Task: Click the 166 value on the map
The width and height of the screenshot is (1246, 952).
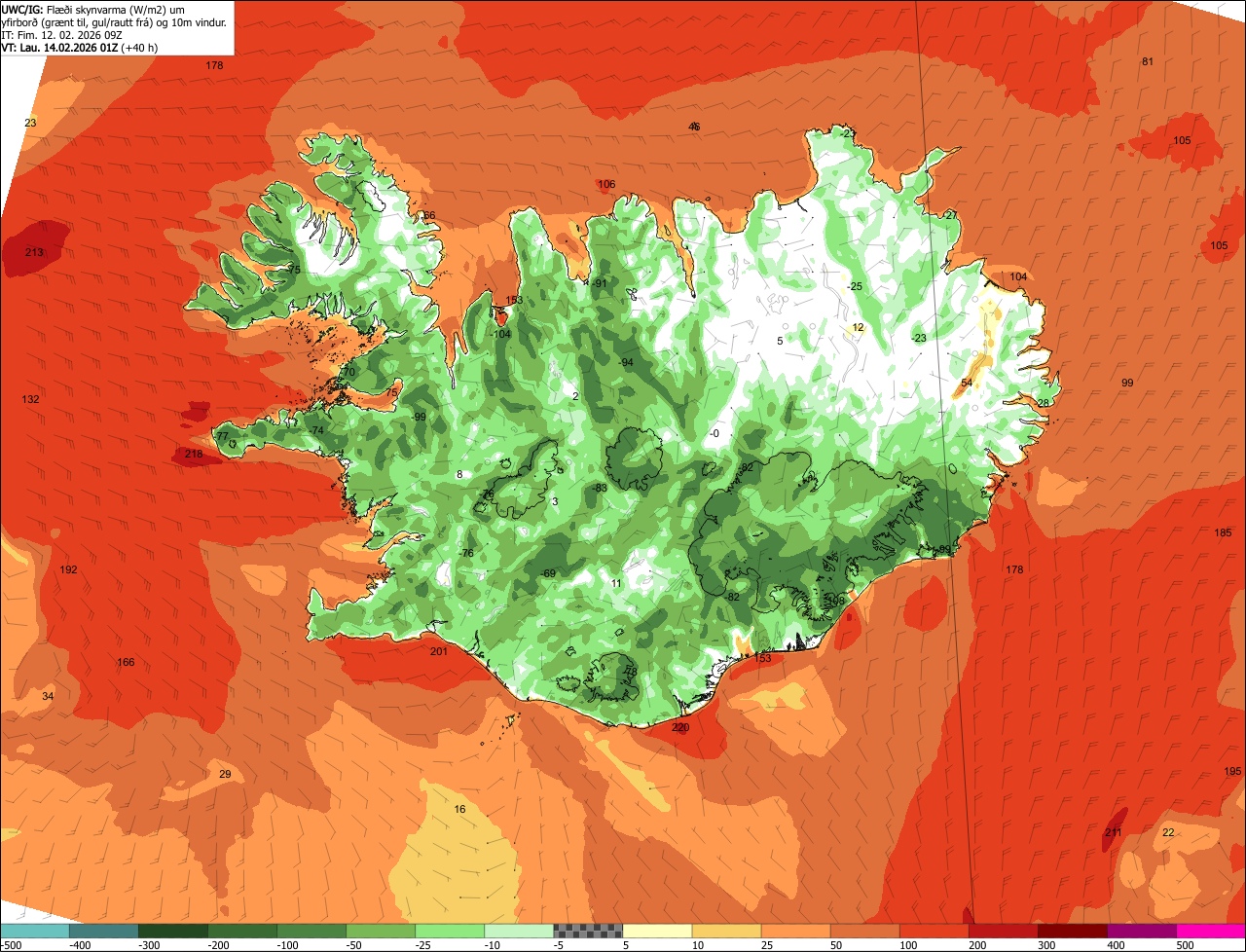Action: coord(126,662)
